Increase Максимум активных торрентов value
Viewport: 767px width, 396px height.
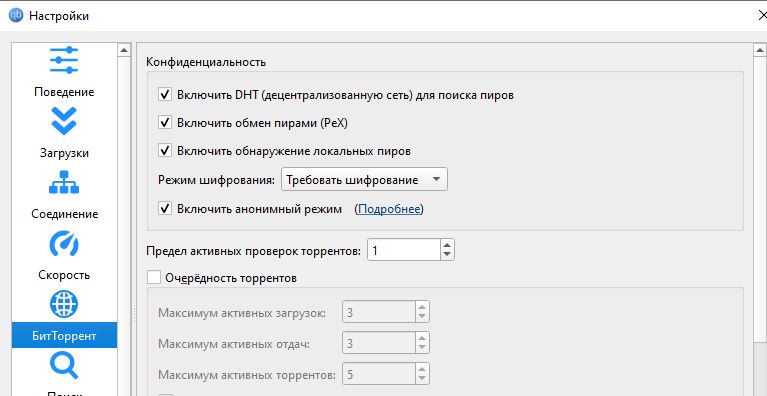point(422,370)
